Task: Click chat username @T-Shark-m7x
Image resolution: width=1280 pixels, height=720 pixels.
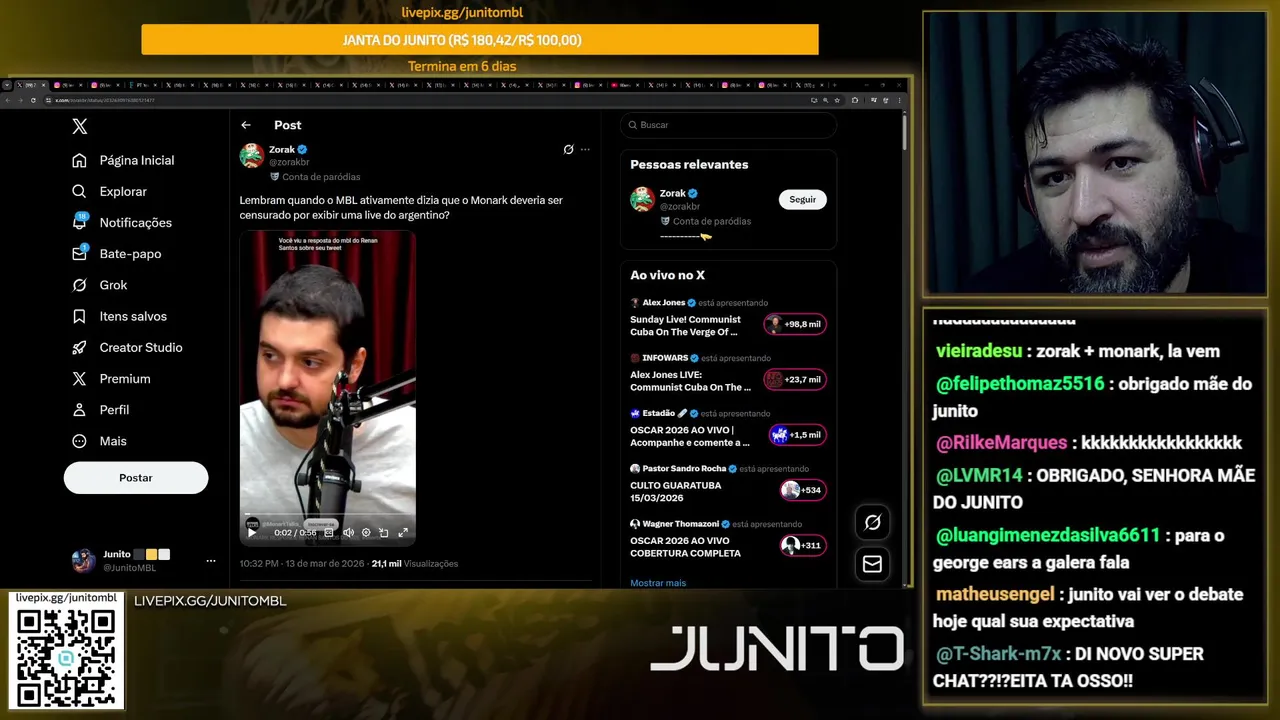Action: pos(999,654)
